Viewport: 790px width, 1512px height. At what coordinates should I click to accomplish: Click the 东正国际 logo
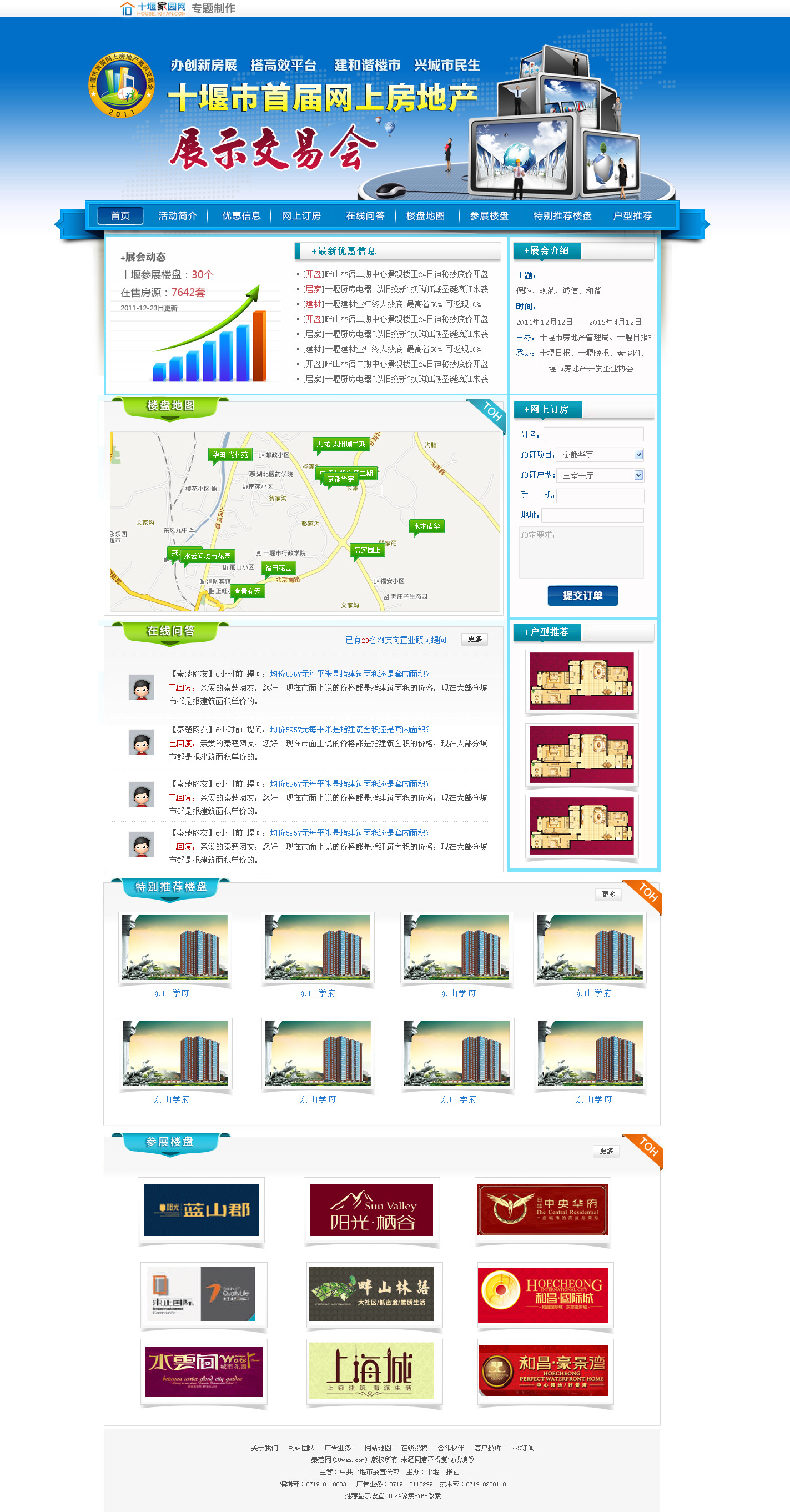pos(204,1294)
